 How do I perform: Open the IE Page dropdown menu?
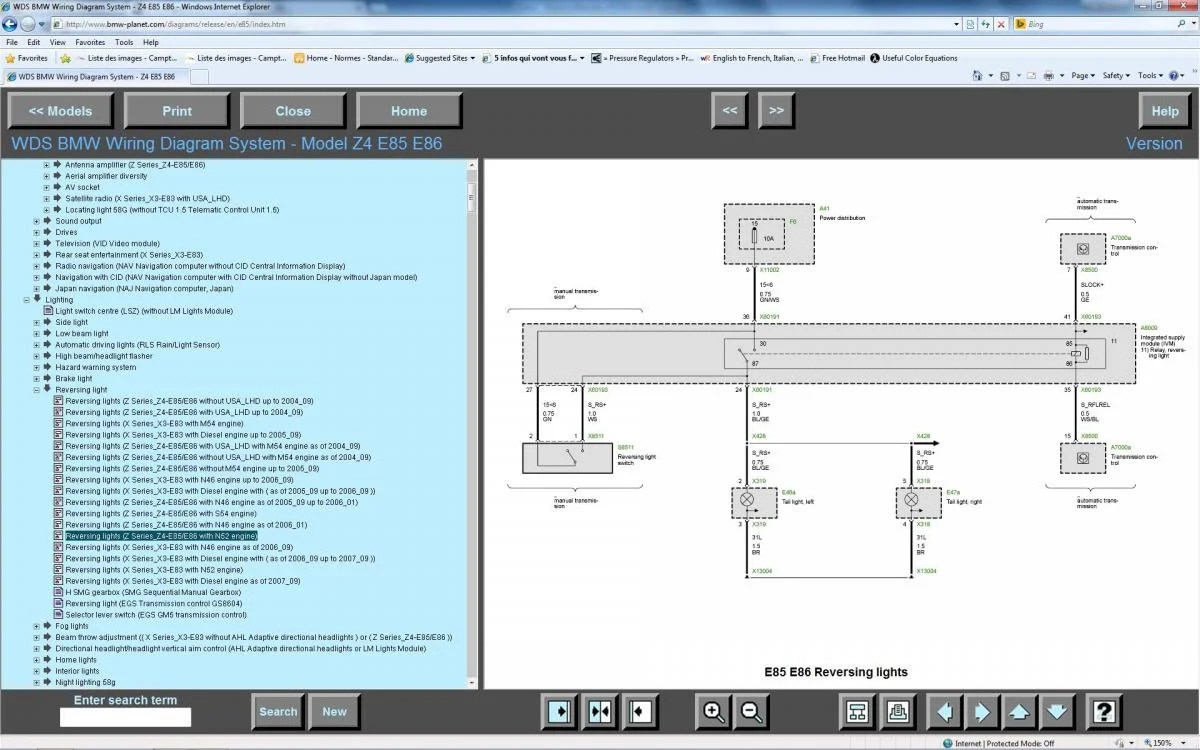pos(1081,75)
